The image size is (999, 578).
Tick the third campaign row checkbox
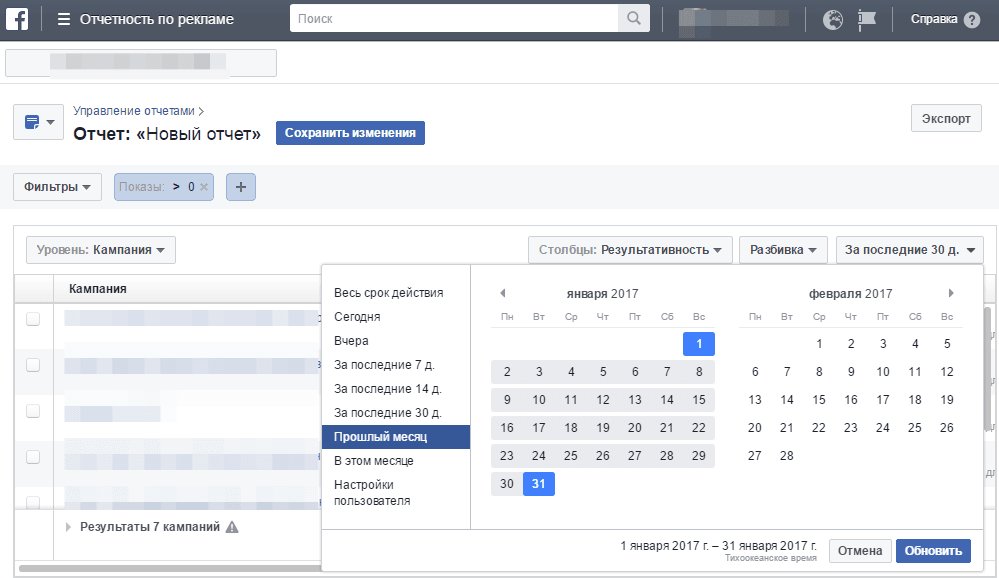pyautogui.click(x=33, y=411)
